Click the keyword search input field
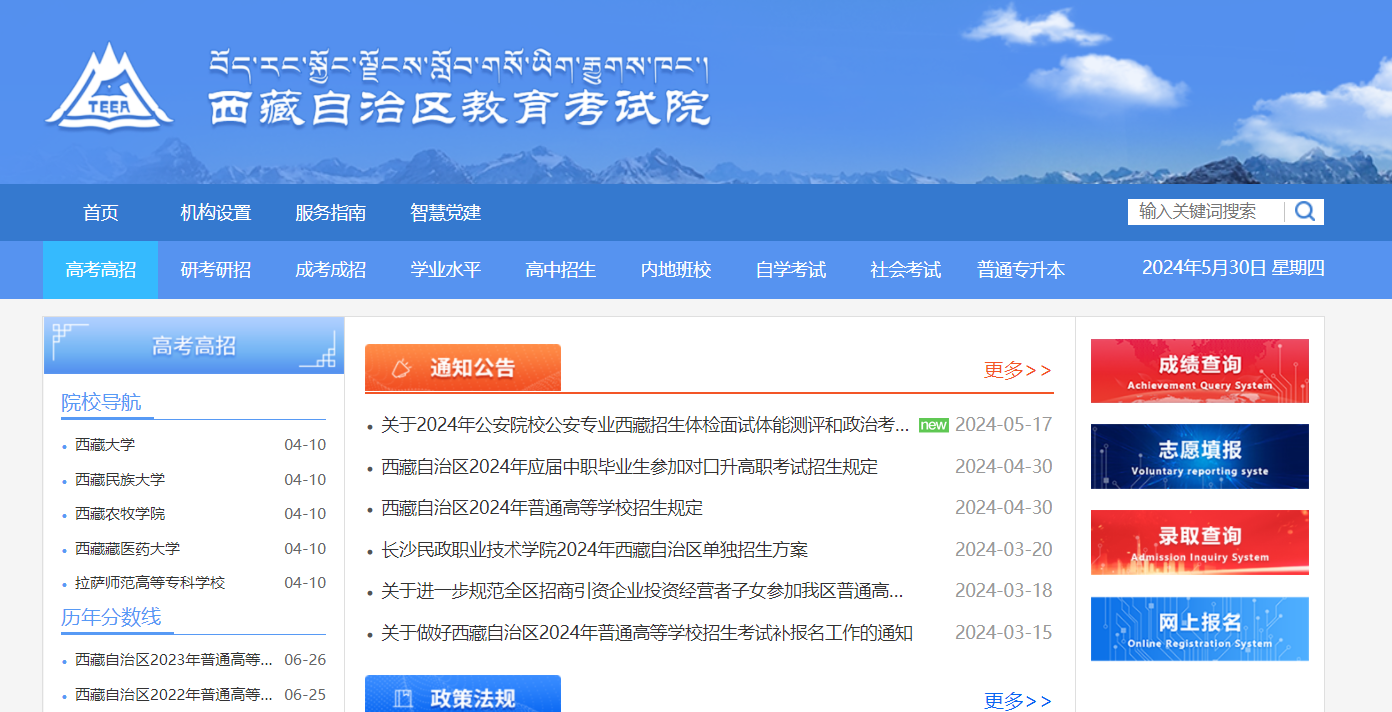The width and height of the screenshot is (1392, 712). 1208,212
